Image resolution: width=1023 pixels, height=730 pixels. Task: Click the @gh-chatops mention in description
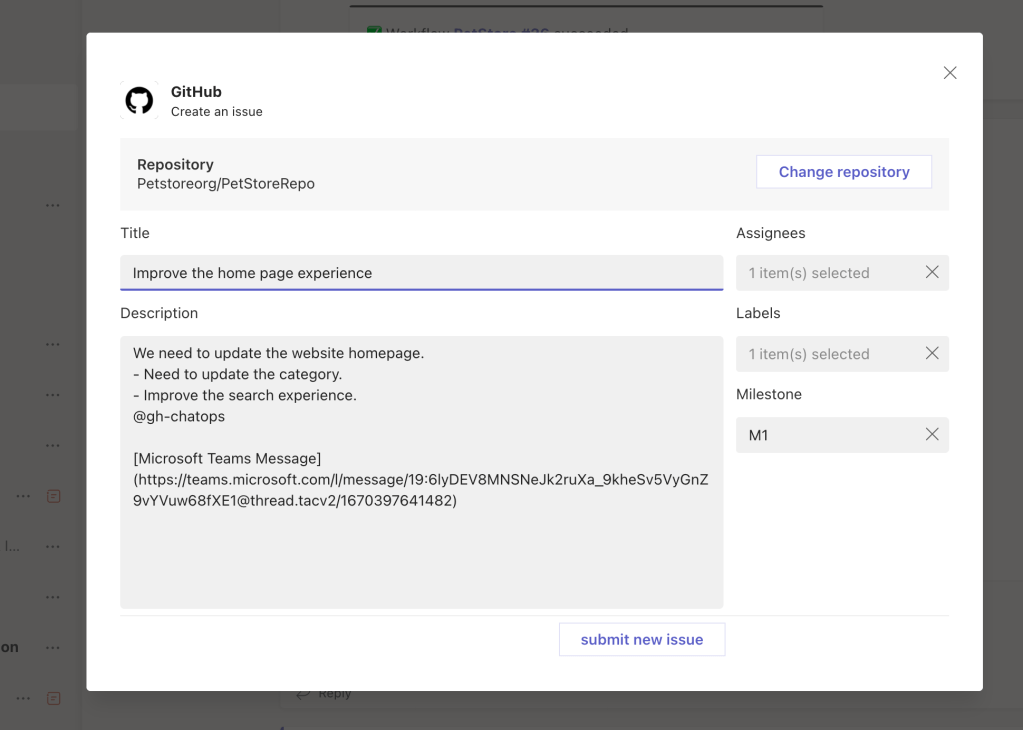pos(179,416)
